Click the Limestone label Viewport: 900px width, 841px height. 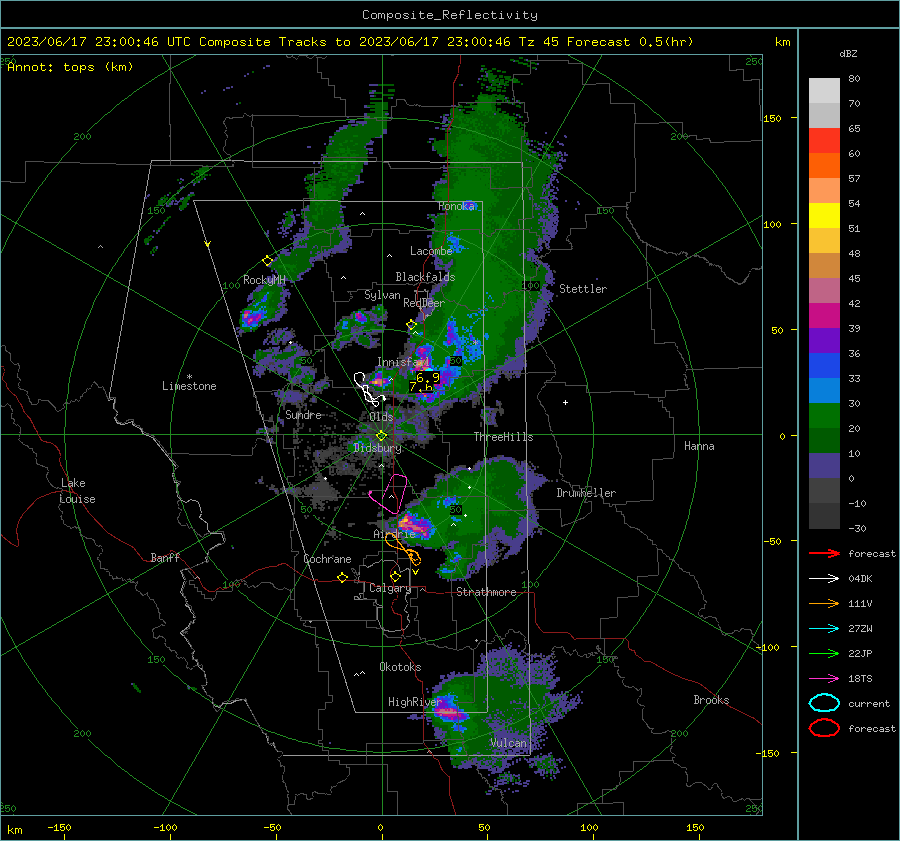(x=189, y=386)
